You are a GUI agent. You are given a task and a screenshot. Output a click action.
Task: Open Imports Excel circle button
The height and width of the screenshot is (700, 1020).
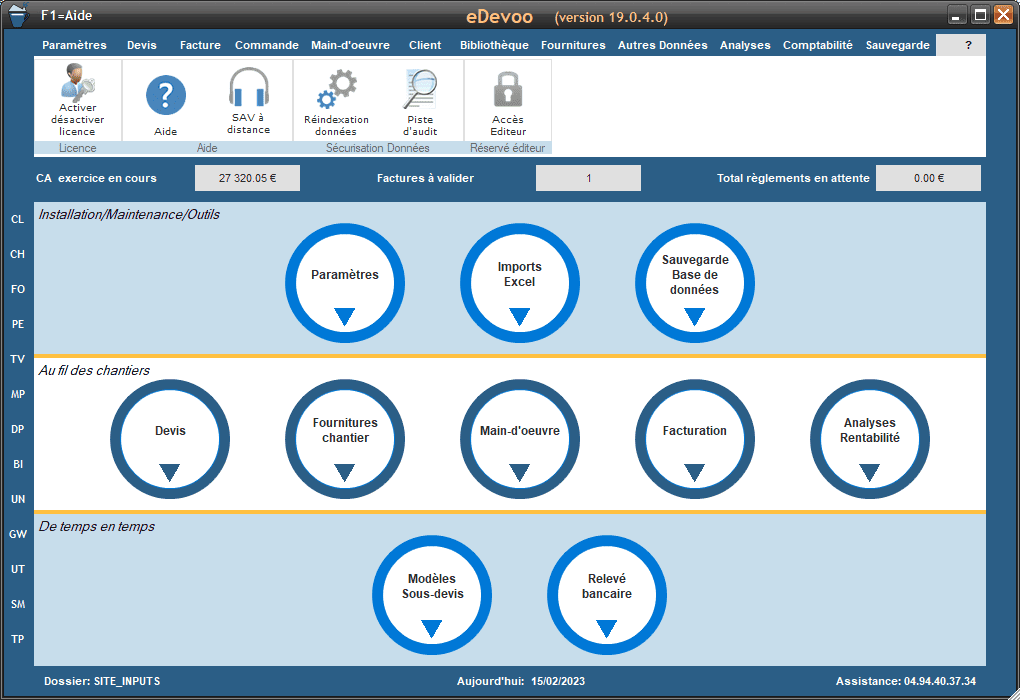pyautogui.click(x=520, y=275)
